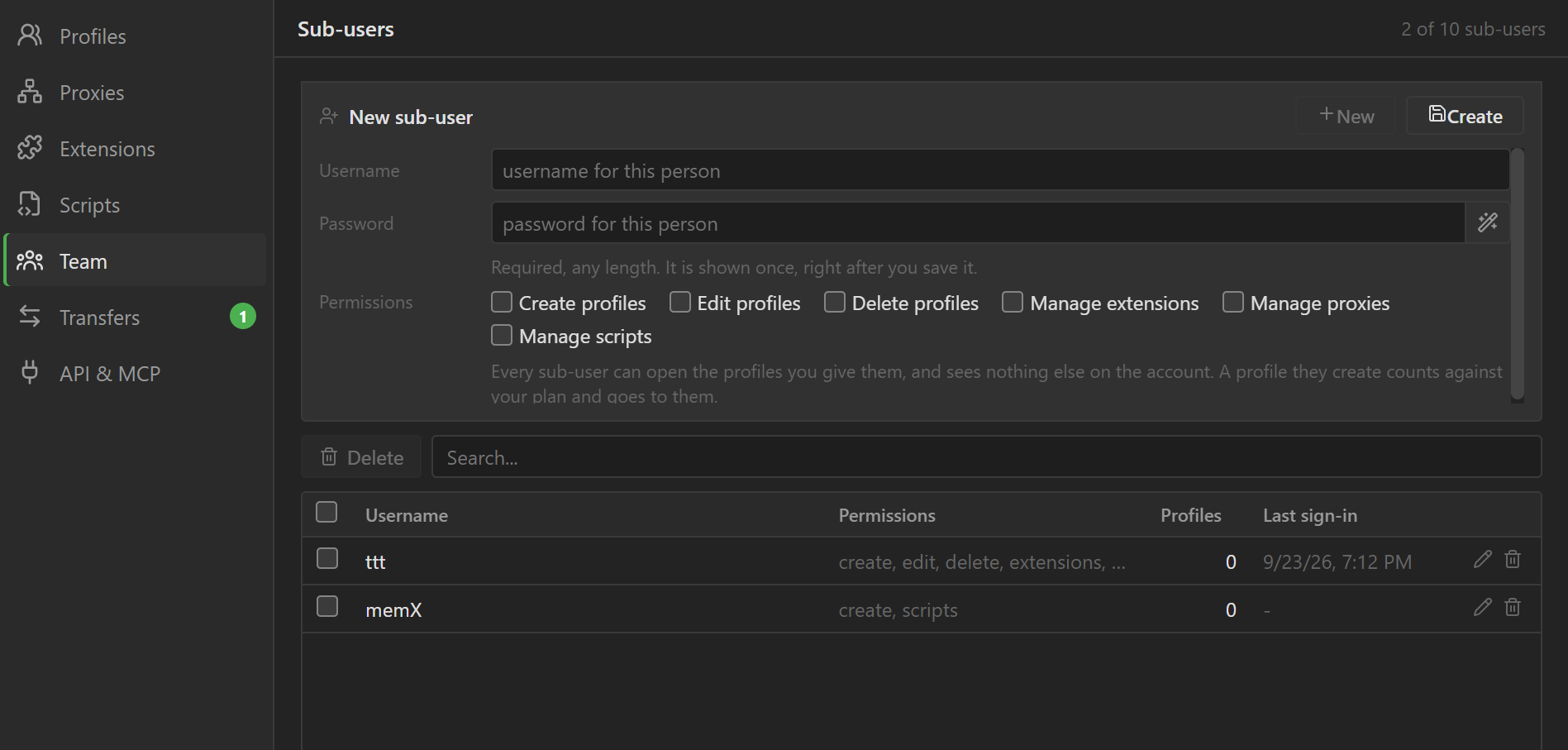Select the memX row checkbox

coord(327,606)
